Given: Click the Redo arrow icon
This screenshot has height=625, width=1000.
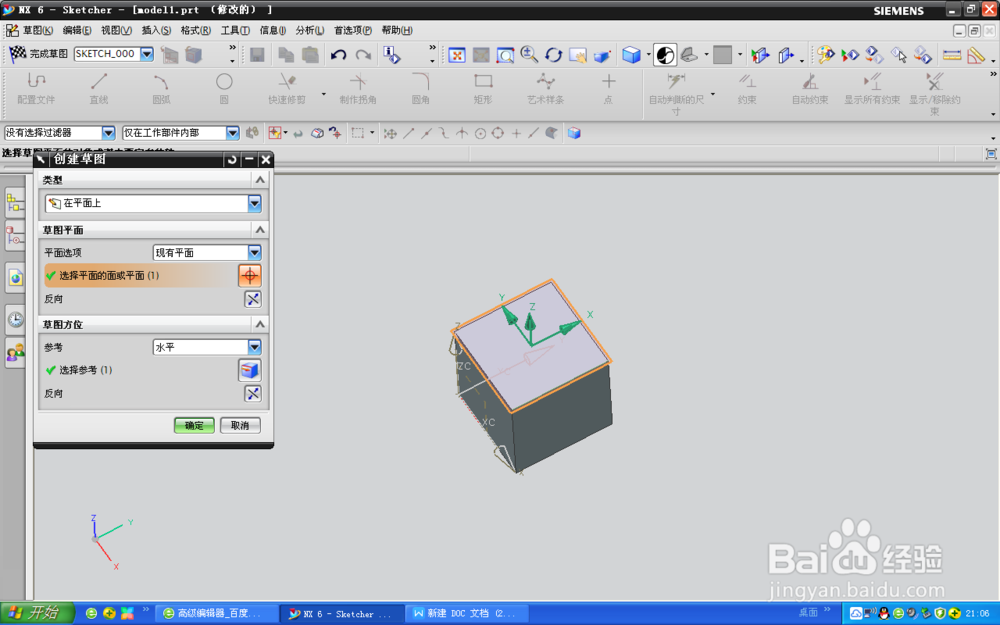Looking at the screenshot, I should (x=363, y=55).
